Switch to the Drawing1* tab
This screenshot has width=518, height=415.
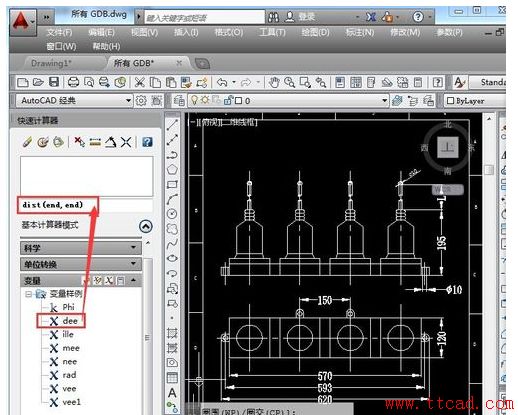tap(51, 63)
